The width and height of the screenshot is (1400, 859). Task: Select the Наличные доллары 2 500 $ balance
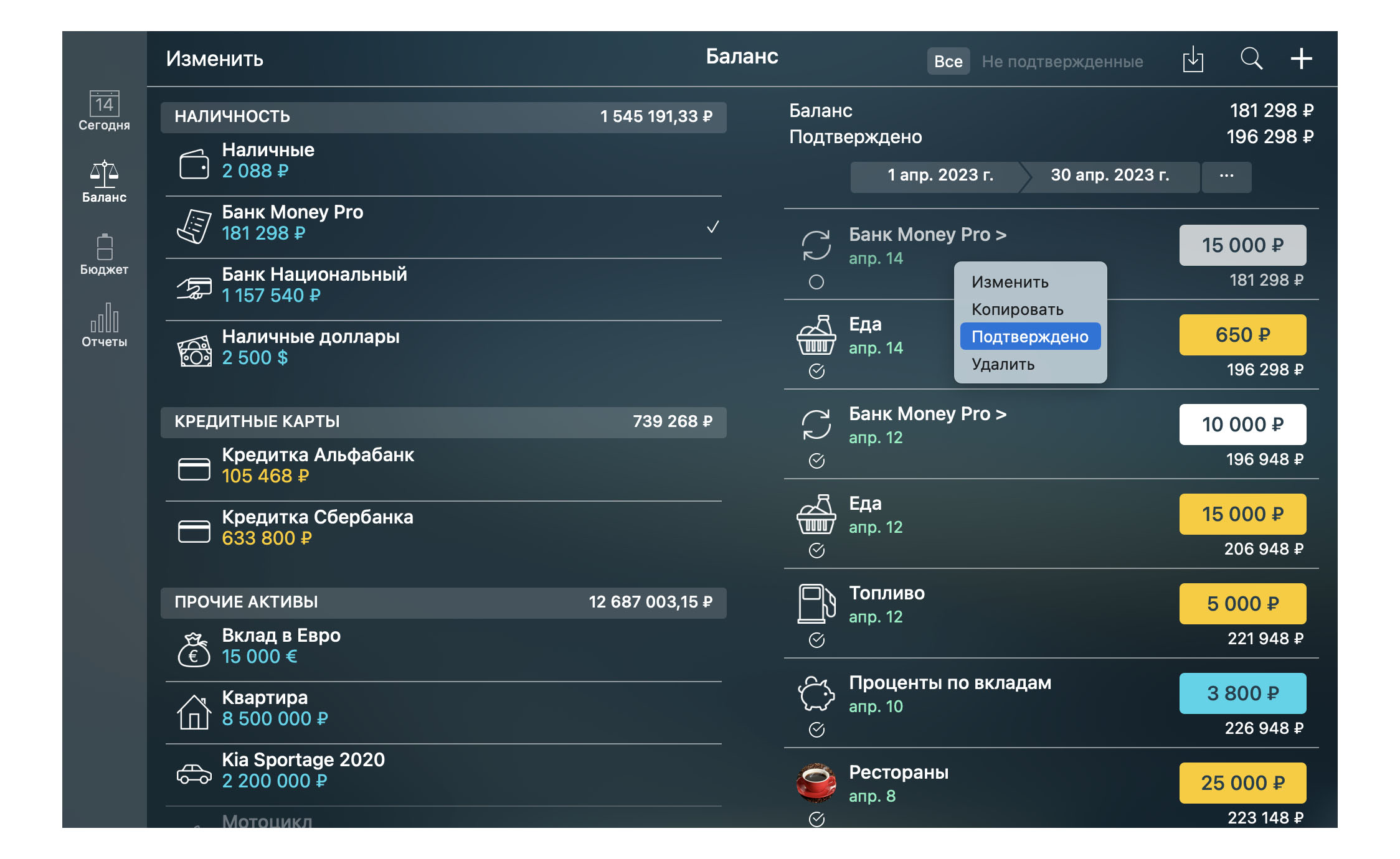pos(255,358)
